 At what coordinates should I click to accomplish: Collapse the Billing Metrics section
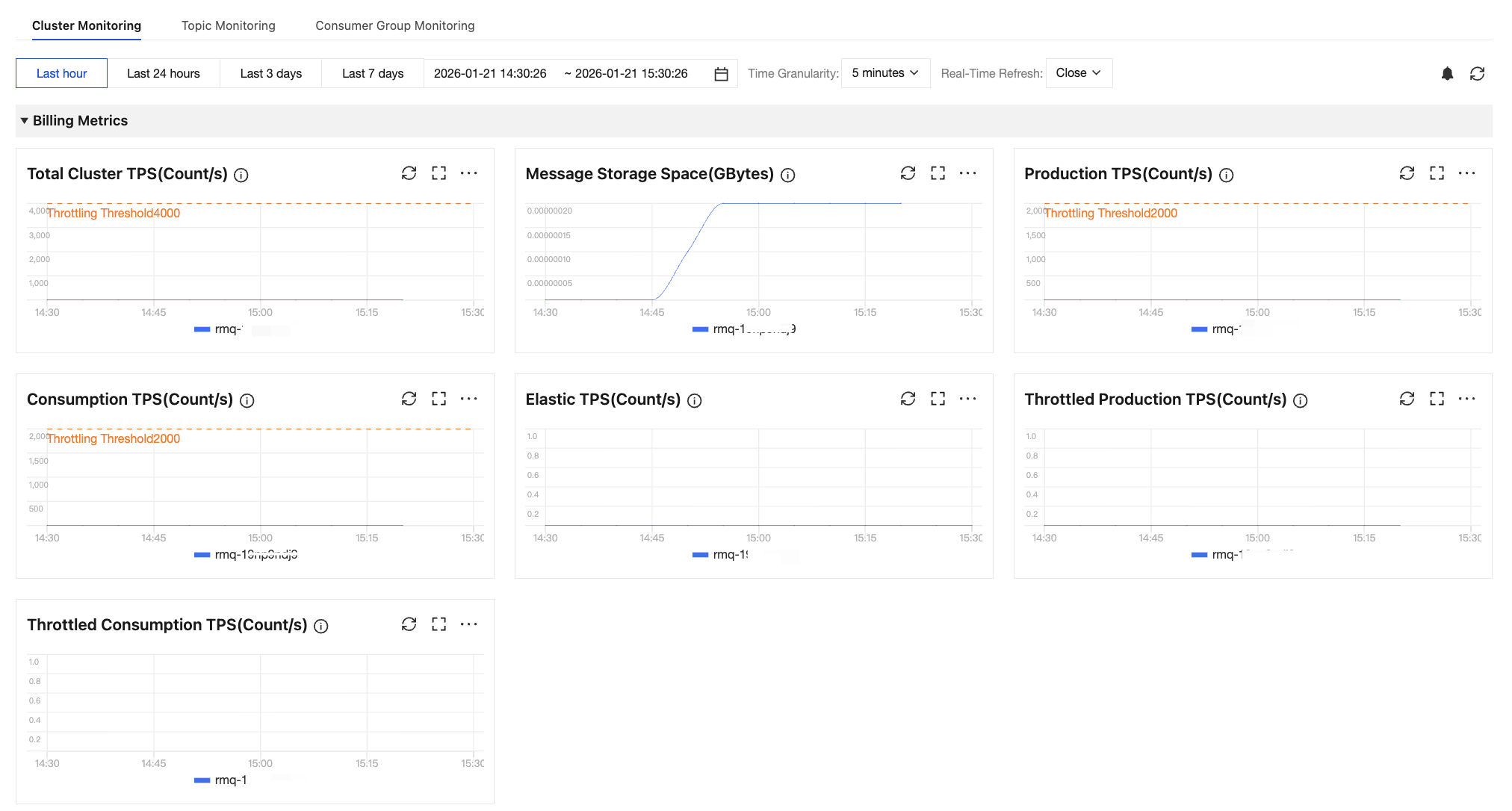25,121
